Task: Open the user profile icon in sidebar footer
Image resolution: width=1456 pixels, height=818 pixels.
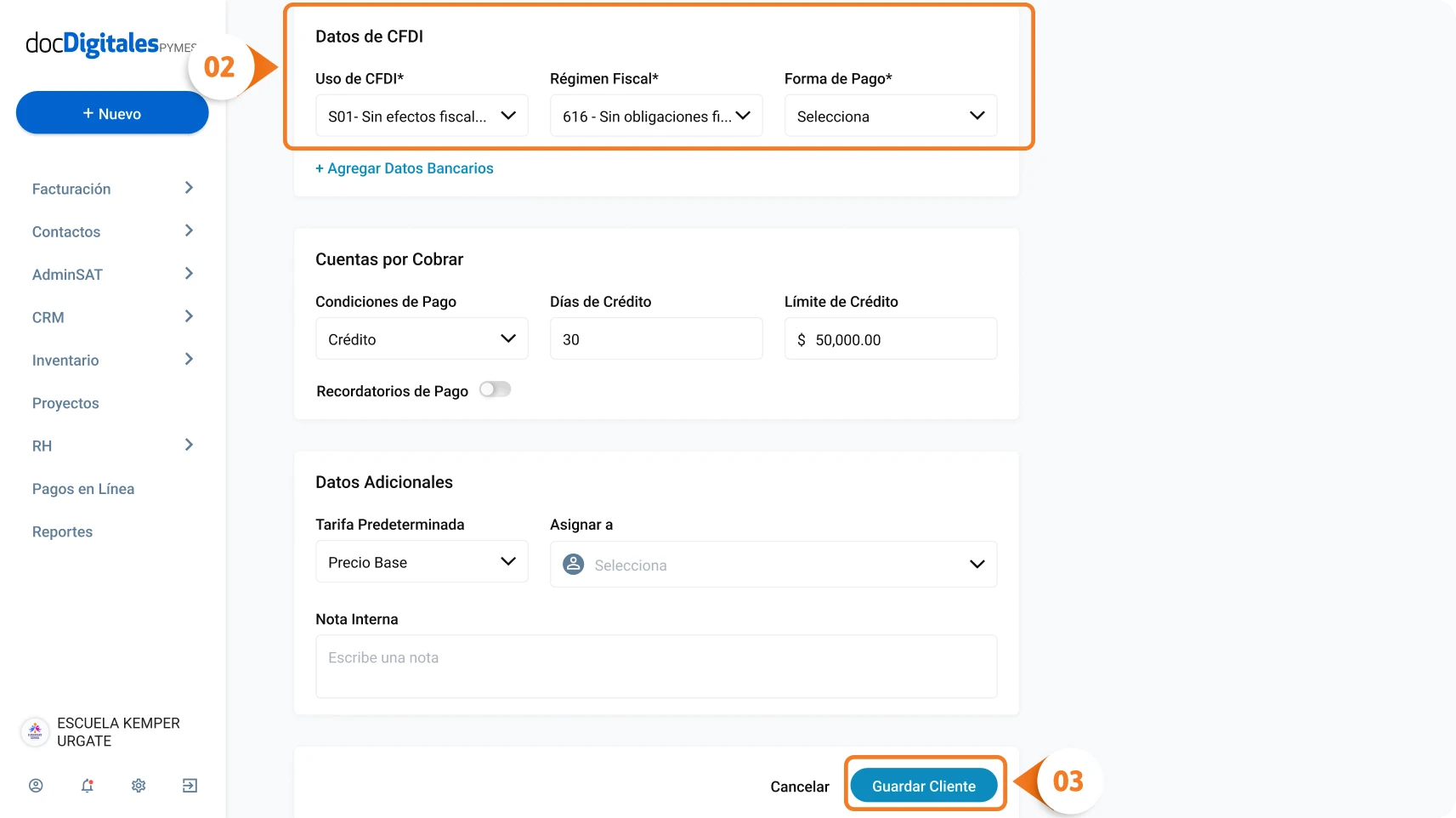Action: 36,786
